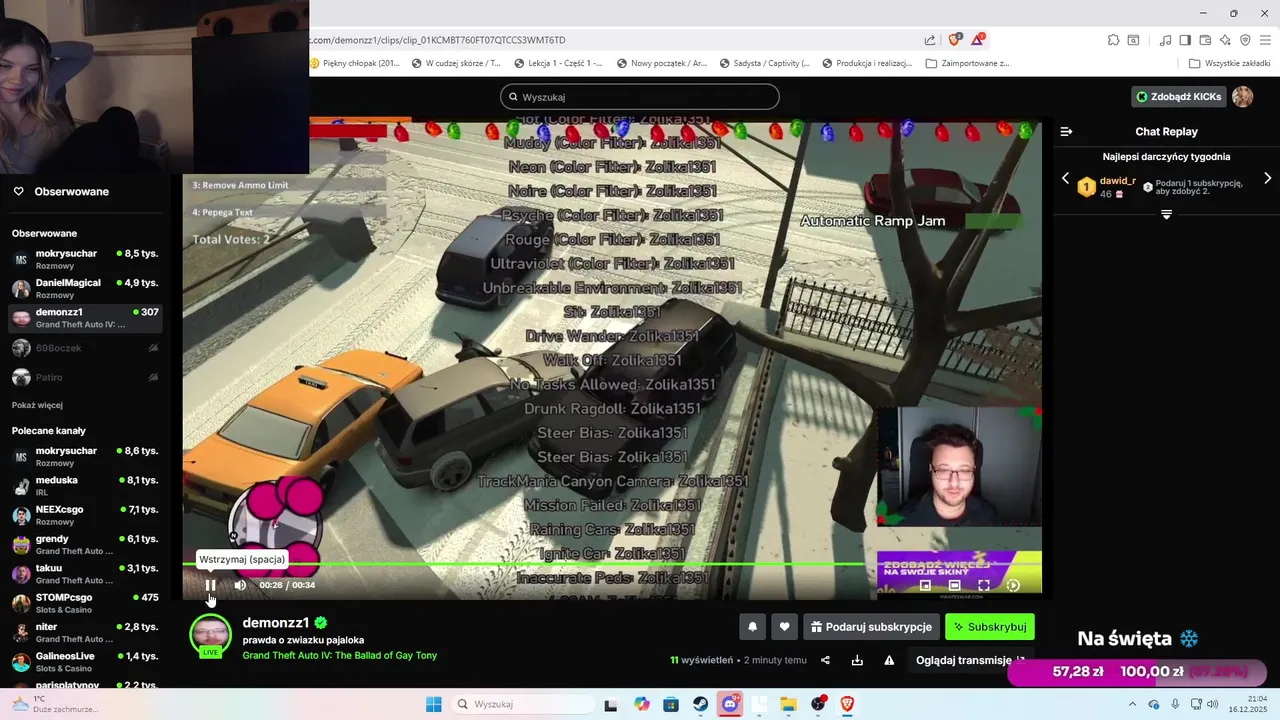Screen dimensions: 1280x720
Task: Open Brave VPN shield icon
Action: pos(1245,40)
